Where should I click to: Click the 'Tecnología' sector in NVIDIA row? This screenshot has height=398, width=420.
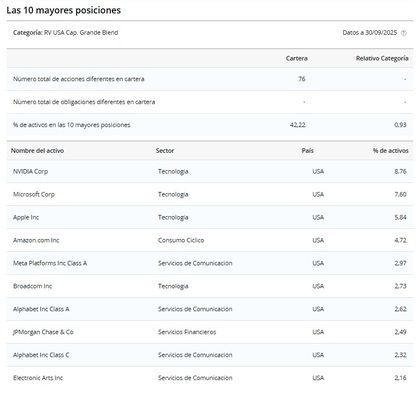pyautogui.click(x=173, y=171)
